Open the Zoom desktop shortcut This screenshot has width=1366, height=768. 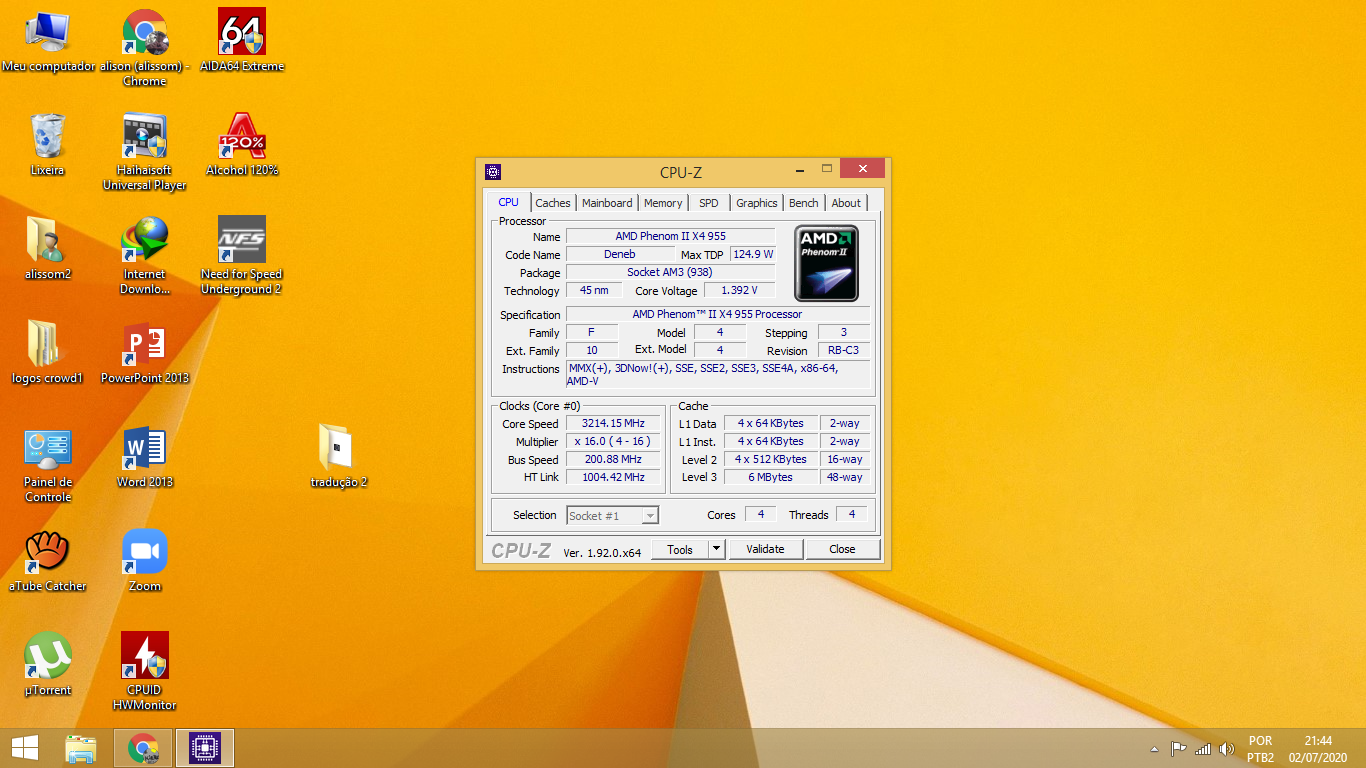click(x=145, y=562)
